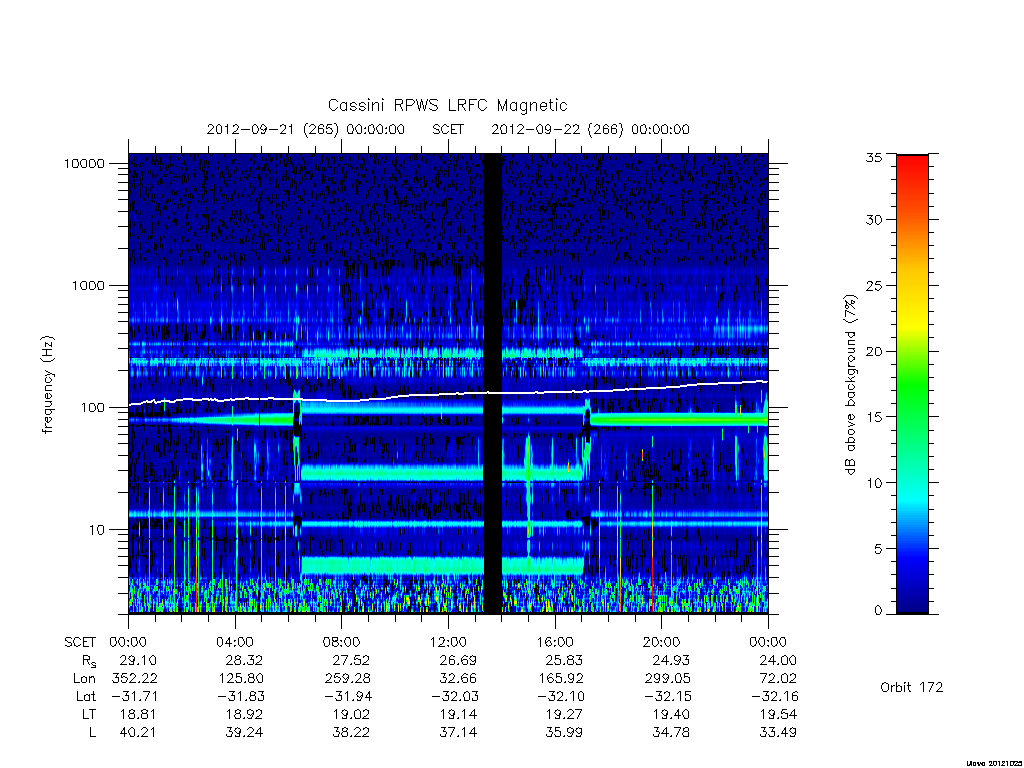
Task: Select the Lon value 32.66
Action: (x=458, y=679)
